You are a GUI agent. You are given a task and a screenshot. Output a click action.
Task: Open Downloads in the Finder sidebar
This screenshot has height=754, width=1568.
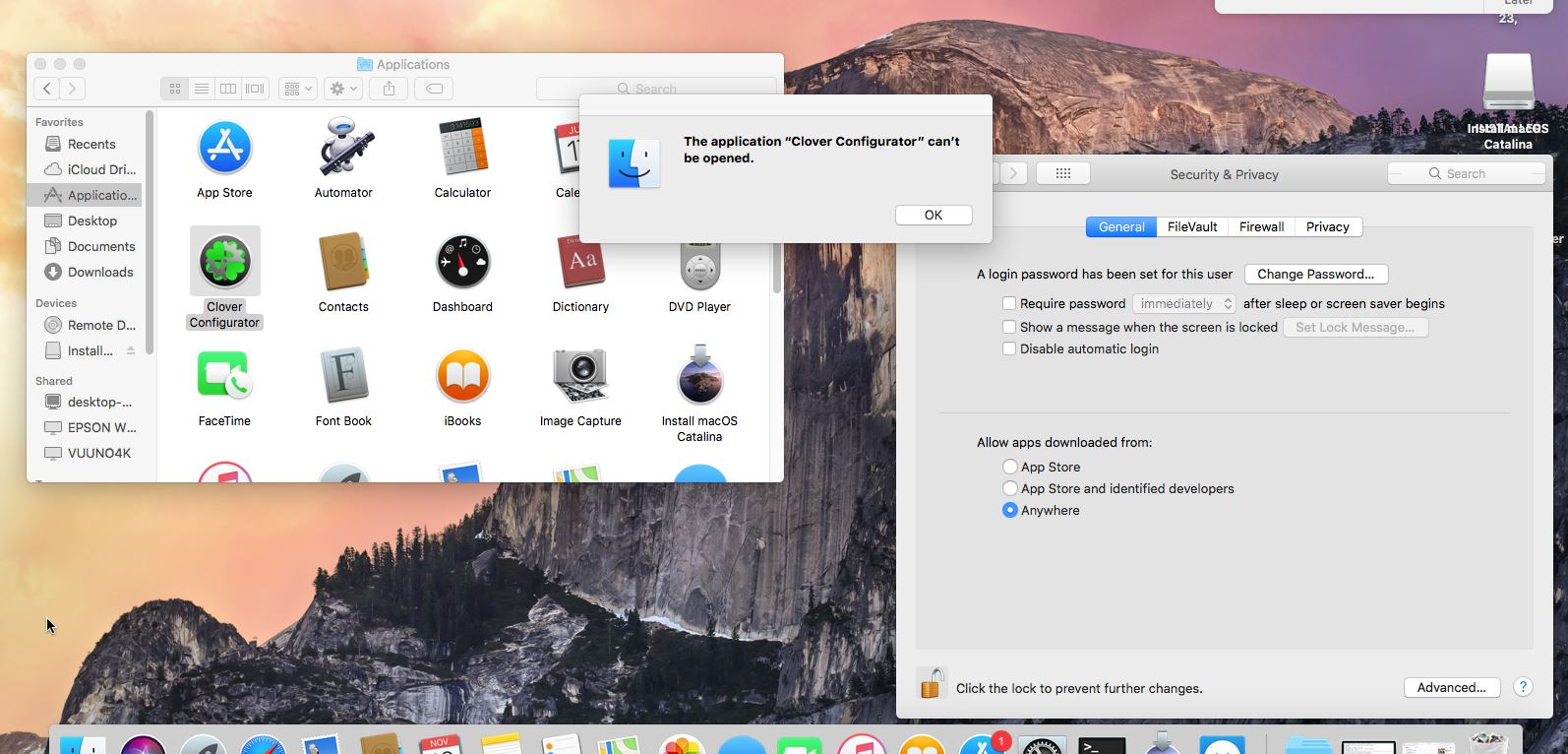90,272
